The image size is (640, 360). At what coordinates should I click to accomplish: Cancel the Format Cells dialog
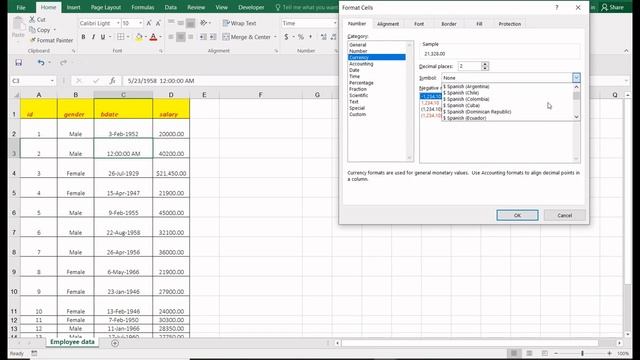[x=564, y=215]
